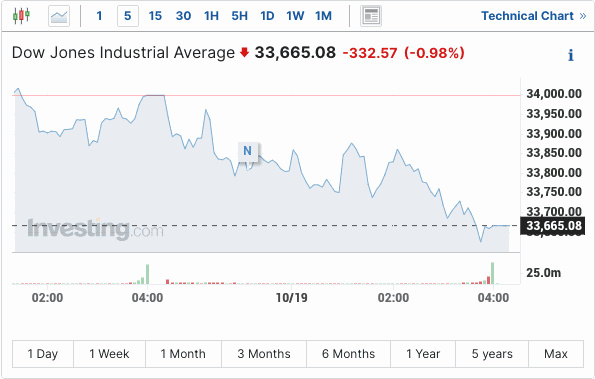Click the 33,665.08 price in header
This screenshot has width=595, height=379.
pos(295,53)
